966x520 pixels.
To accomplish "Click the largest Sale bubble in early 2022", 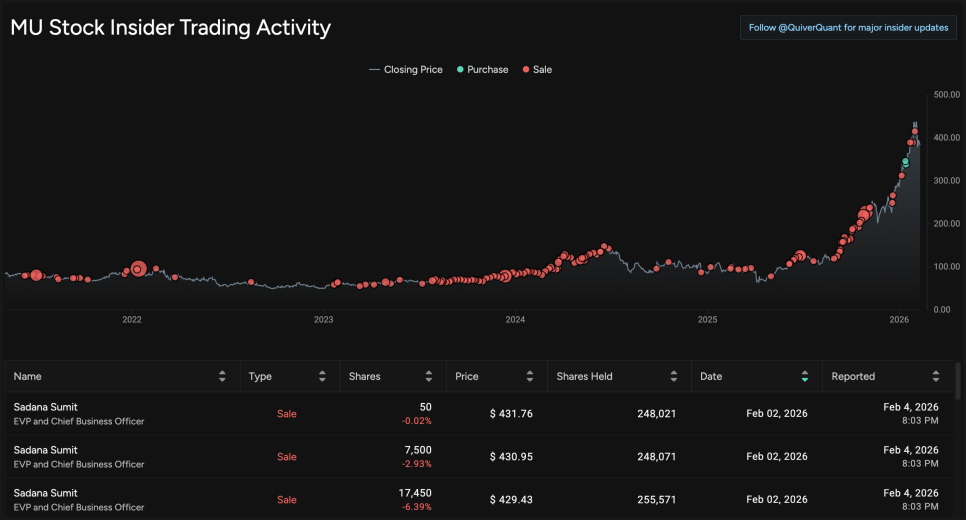I will pos(138,268).
